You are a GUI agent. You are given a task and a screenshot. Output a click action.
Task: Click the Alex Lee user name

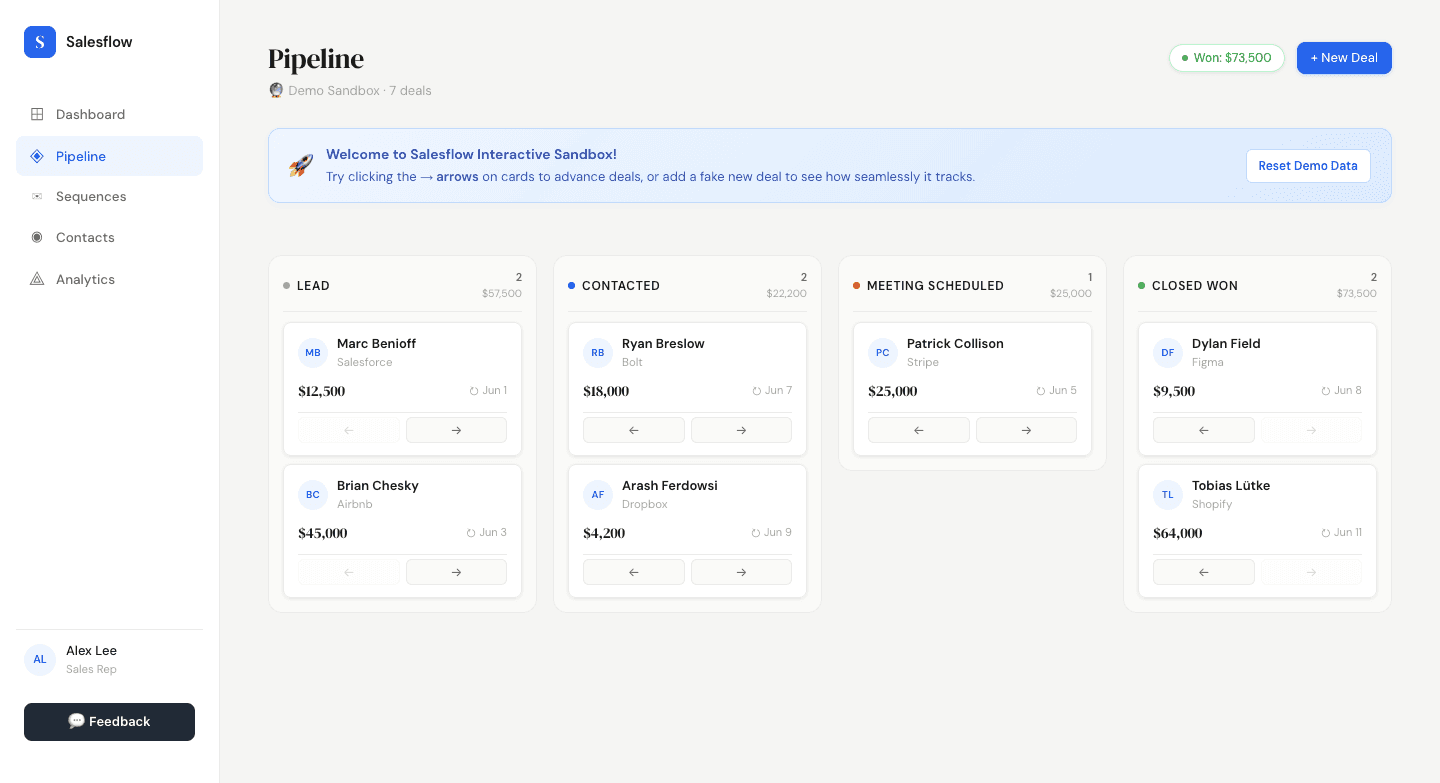92,651
